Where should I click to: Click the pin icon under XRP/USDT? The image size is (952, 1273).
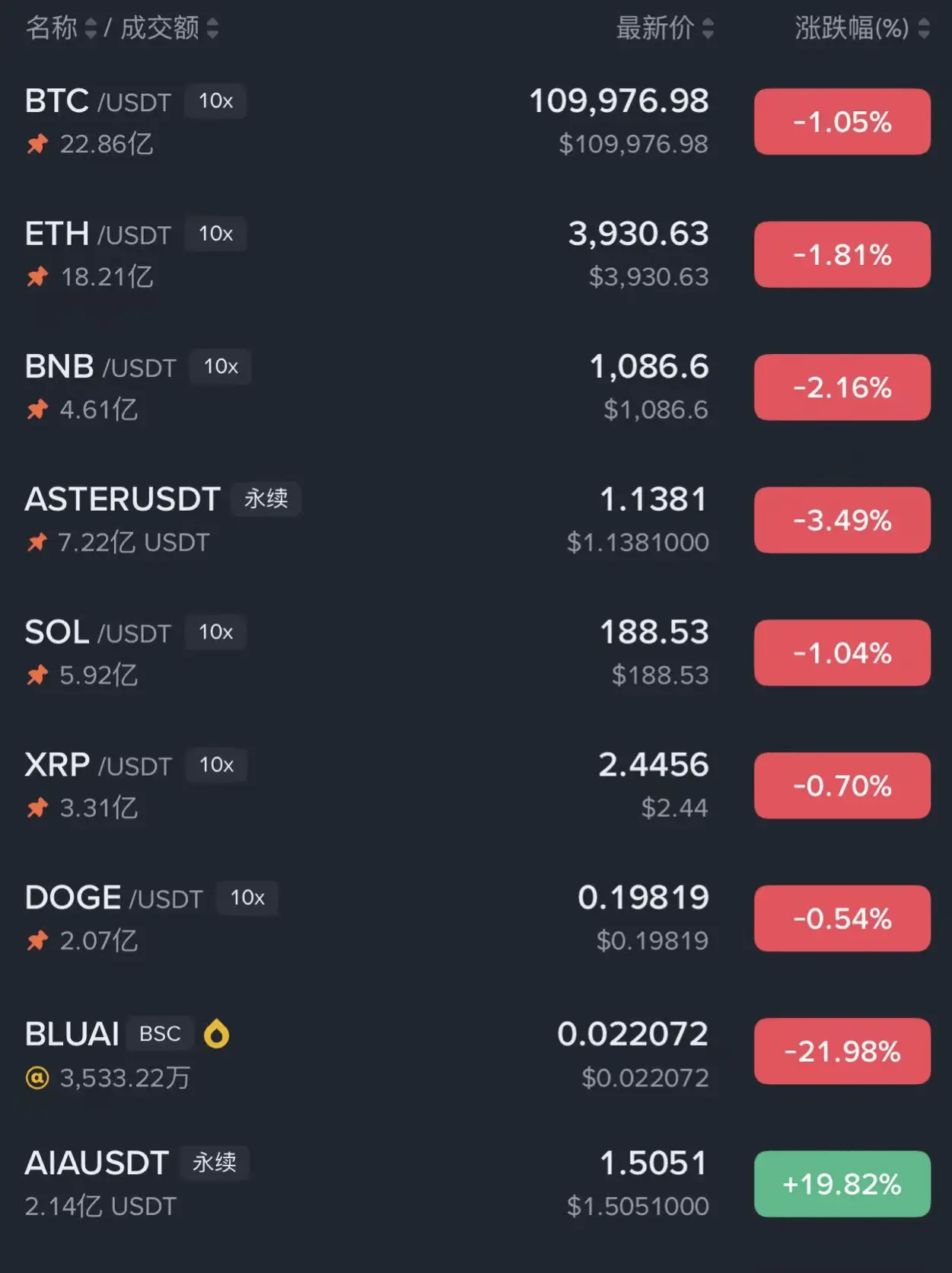37,807
